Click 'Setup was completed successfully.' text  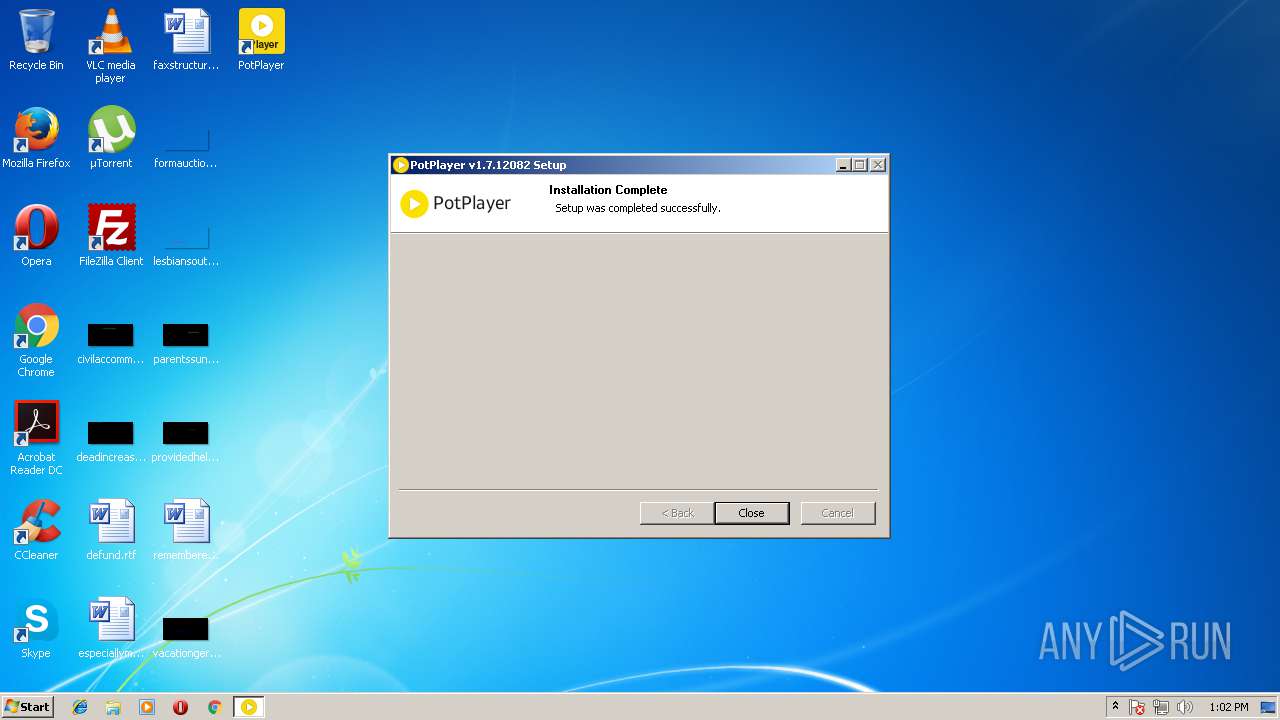[638, 208]
